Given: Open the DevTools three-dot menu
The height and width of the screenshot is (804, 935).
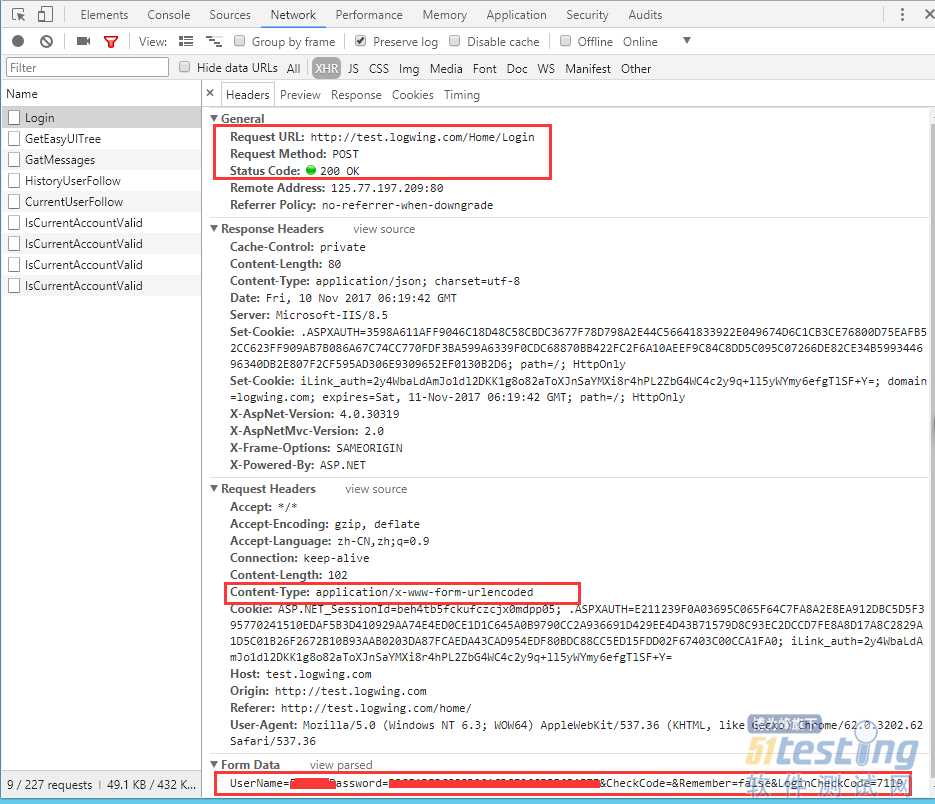Looking at the screenshot, I should point(902,14).
